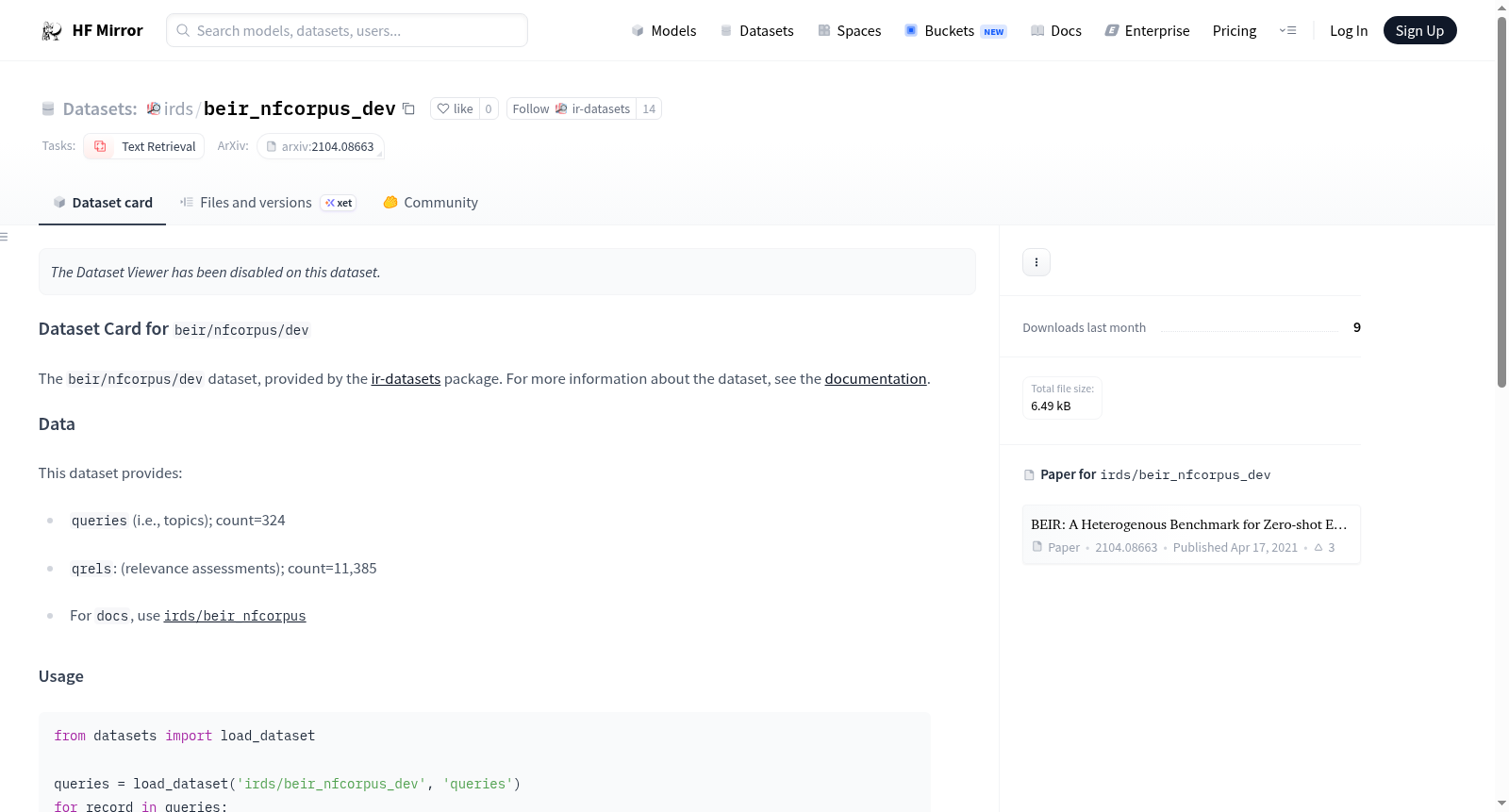Open the Enterprise page

[x=1147, y=30]
